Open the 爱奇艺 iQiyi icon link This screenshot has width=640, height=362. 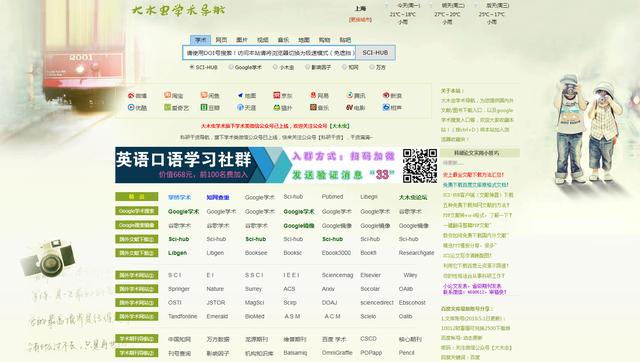(x=176, y=108)
